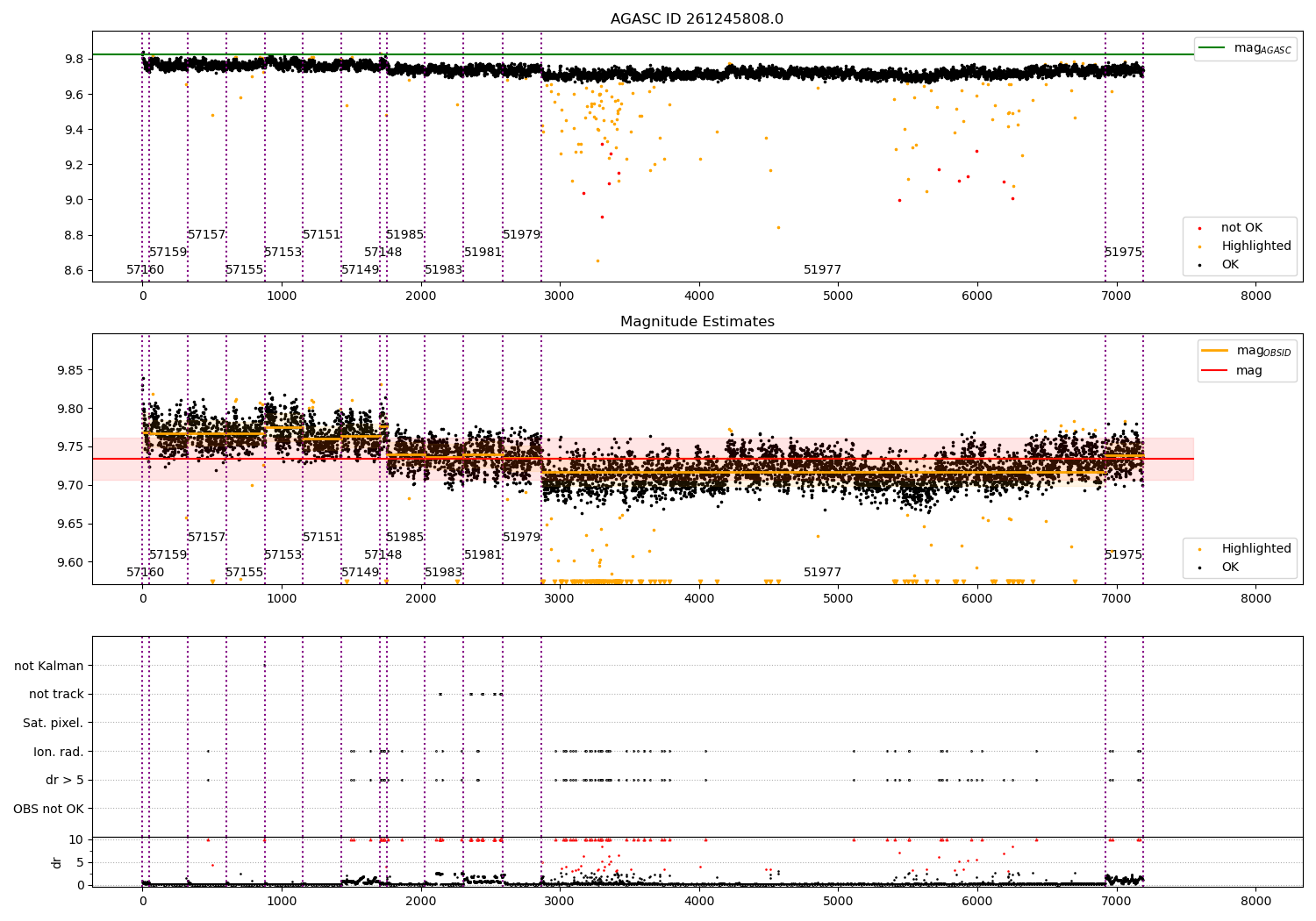
Task: Click the "OBS not OK" axis label
Action: (49, 809)
